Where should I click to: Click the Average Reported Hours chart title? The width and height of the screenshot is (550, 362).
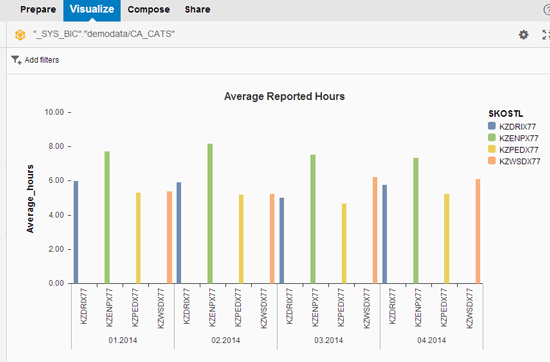click(284, 96)
